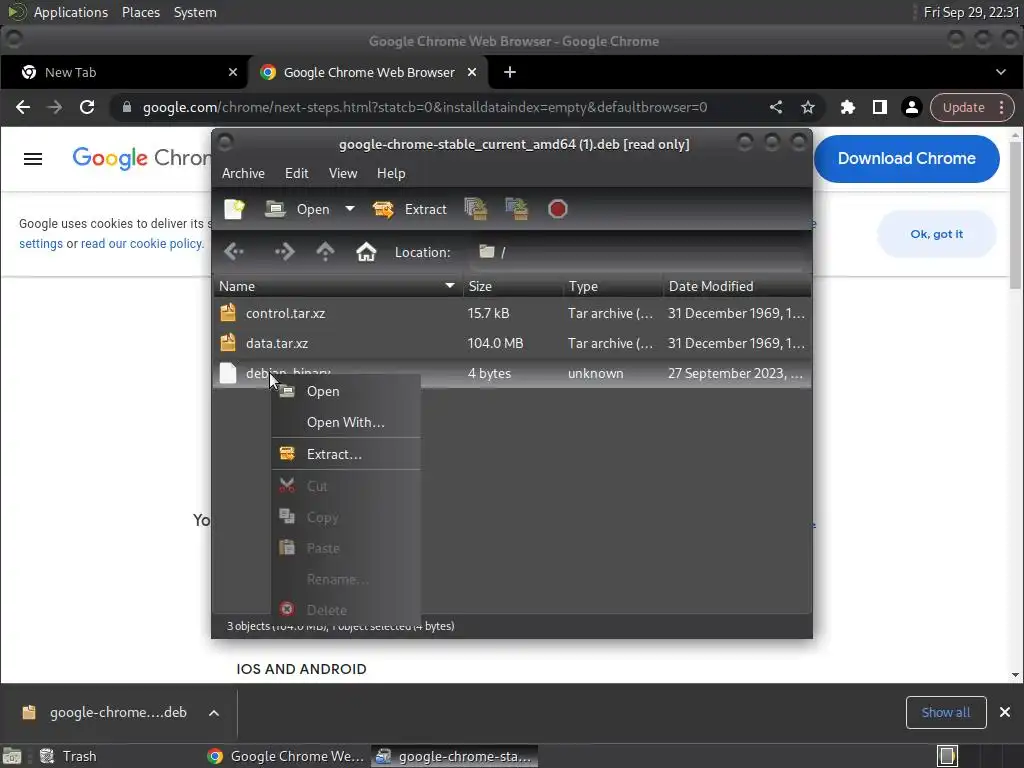The image size is (1024, 768).
Task: Select the data.tar.xz file row
Action: (x=512, y=344)
